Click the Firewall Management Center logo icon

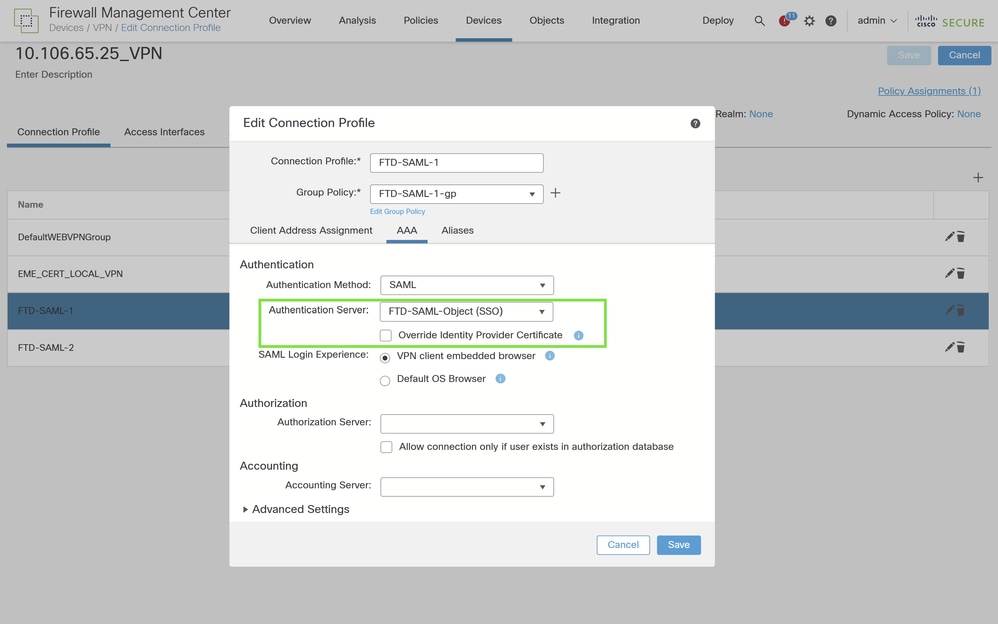coord(26,20)
